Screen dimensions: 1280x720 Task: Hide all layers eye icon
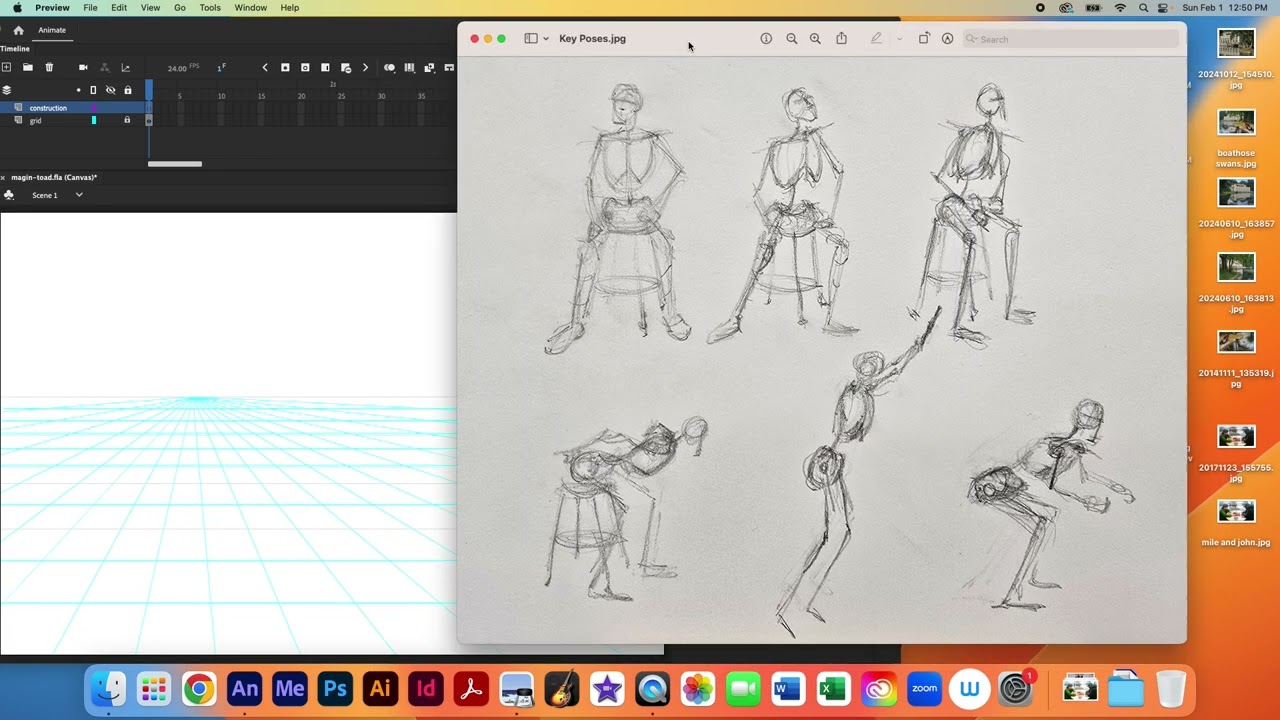pos(110,90)
